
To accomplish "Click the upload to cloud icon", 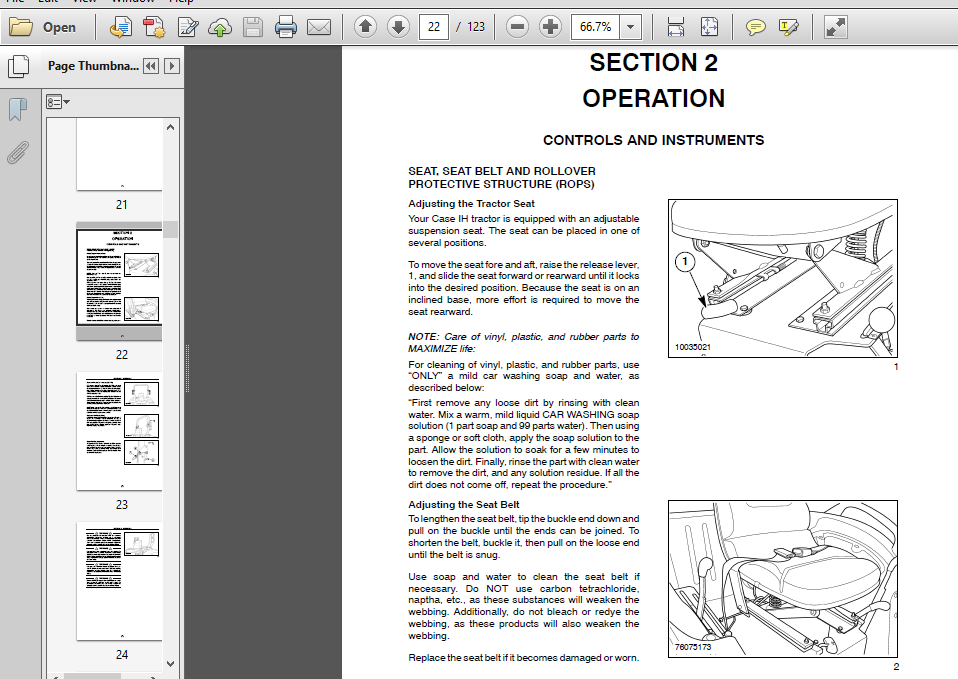I will pyautogui.click(x=220, y=27).
